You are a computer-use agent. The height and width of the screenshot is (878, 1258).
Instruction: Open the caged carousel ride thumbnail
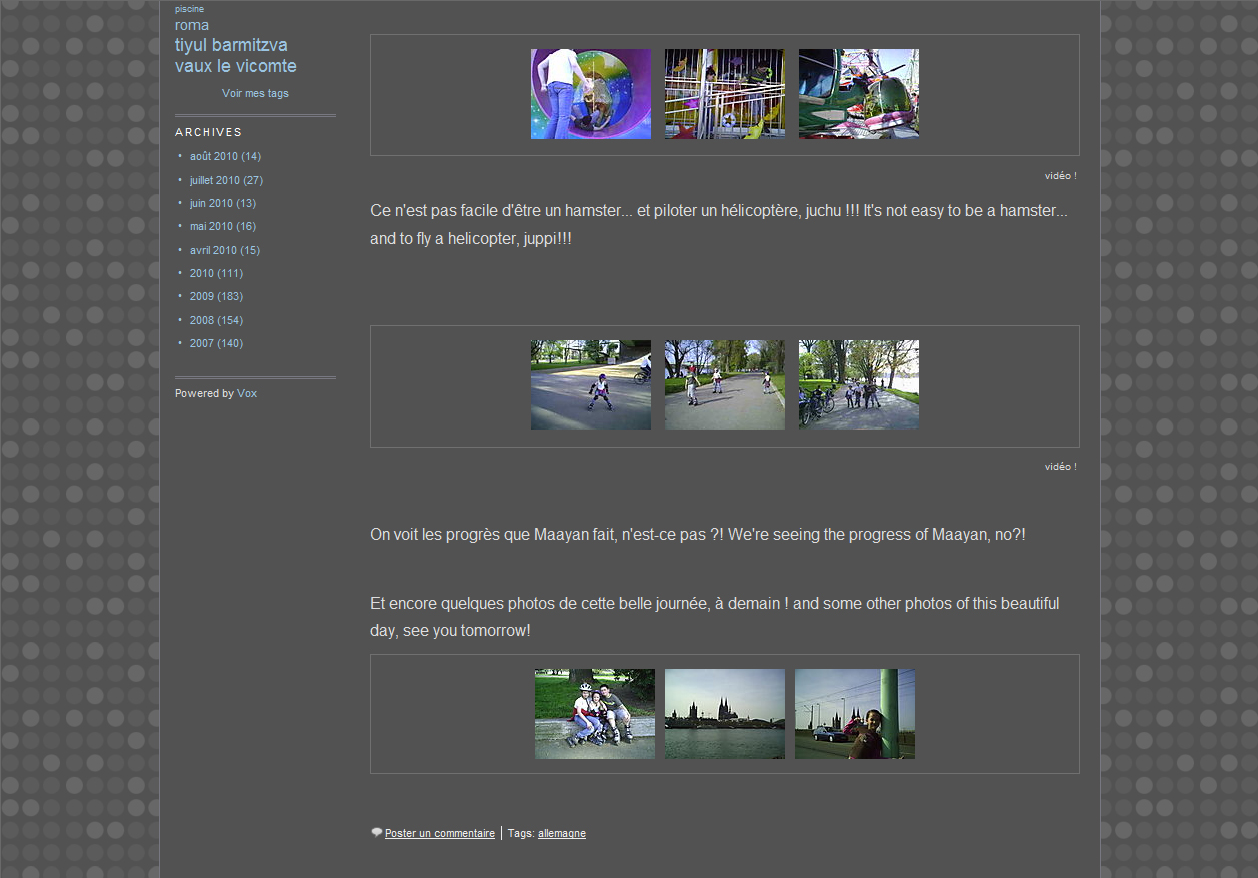click(724, 94)
